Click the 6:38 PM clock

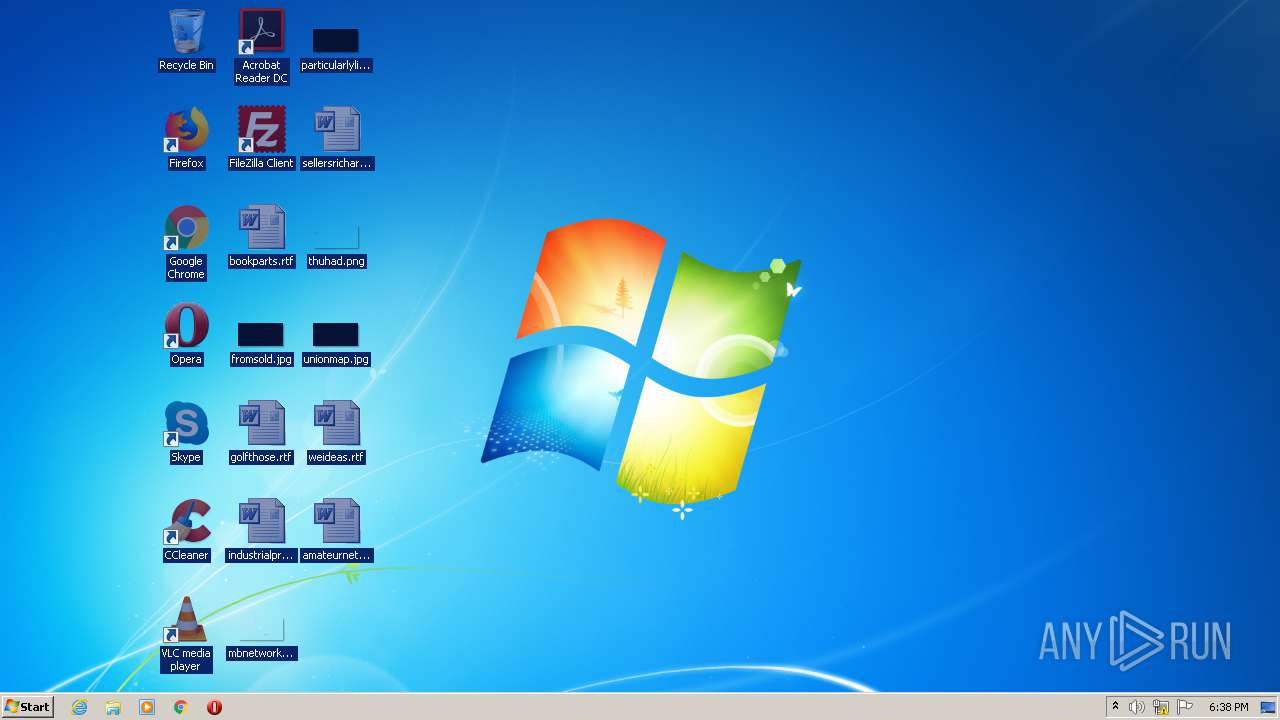tap(1228, 707)
